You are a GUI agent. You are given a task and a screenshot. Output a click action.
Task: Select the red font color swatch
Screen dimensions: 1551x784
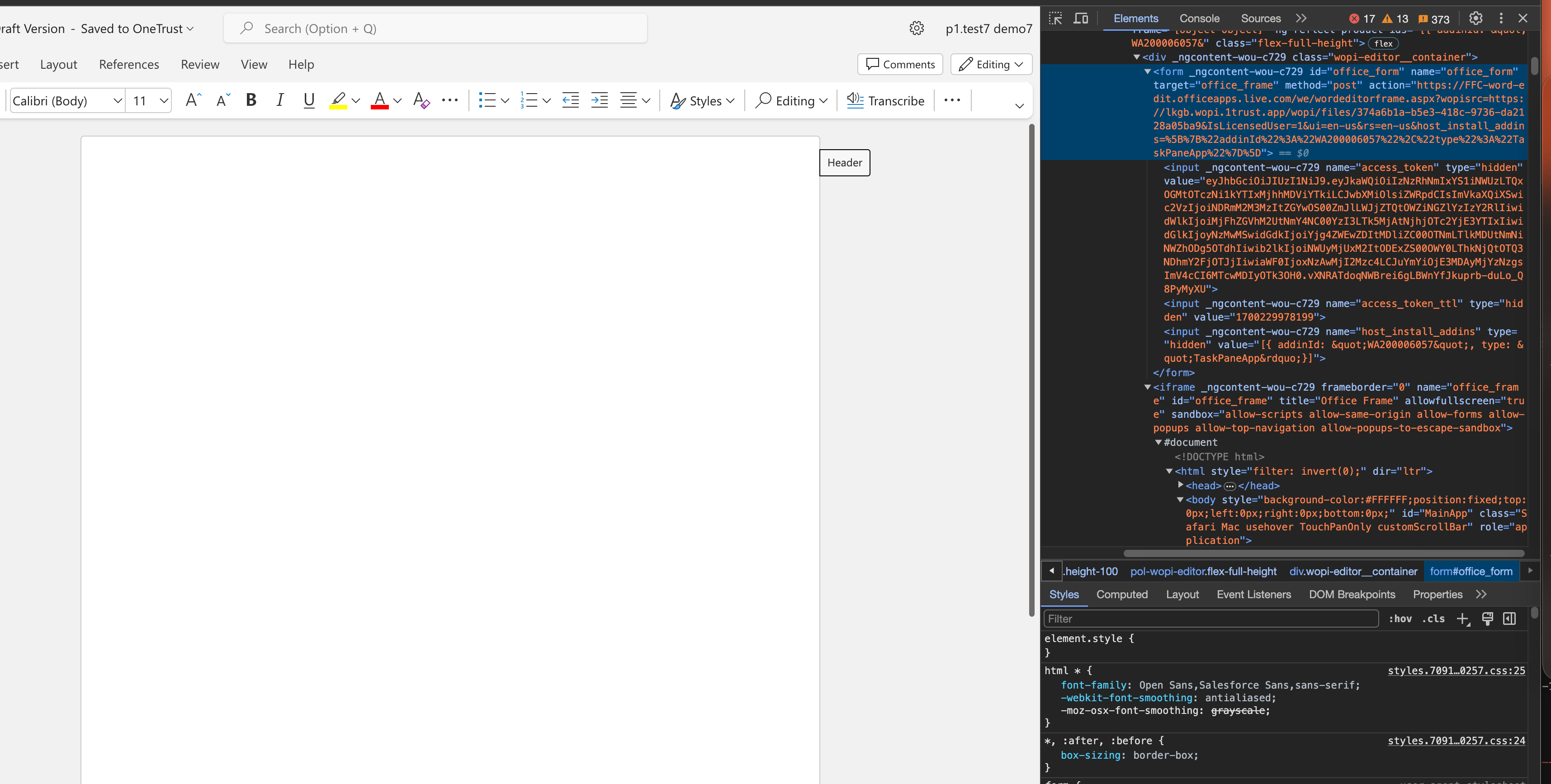point(379,100)
